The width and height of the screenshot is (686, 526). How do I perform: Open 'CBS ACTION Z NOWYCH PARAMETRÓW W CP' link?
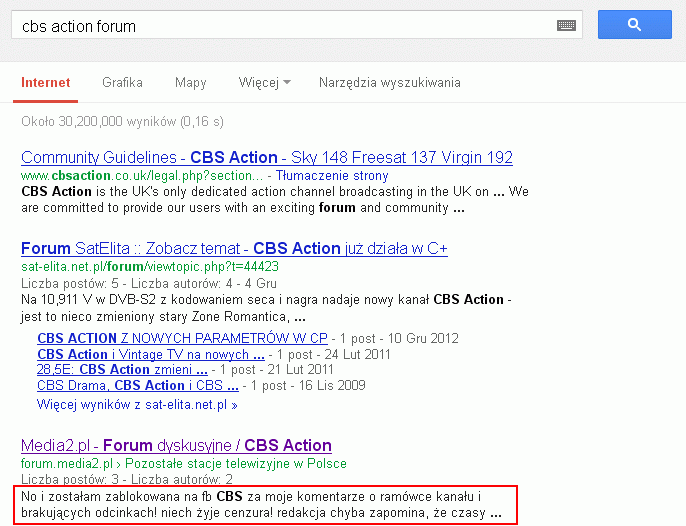tap(182, 338)
